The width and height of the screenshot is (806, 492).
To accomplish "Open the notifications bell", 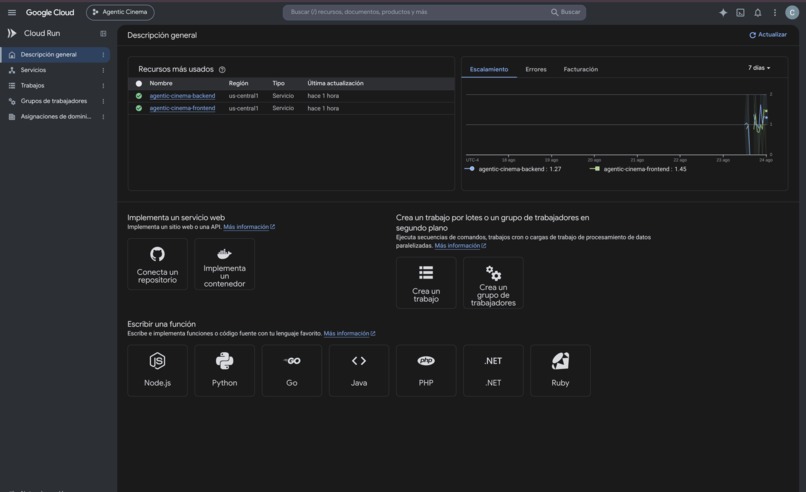I will 758,12.
